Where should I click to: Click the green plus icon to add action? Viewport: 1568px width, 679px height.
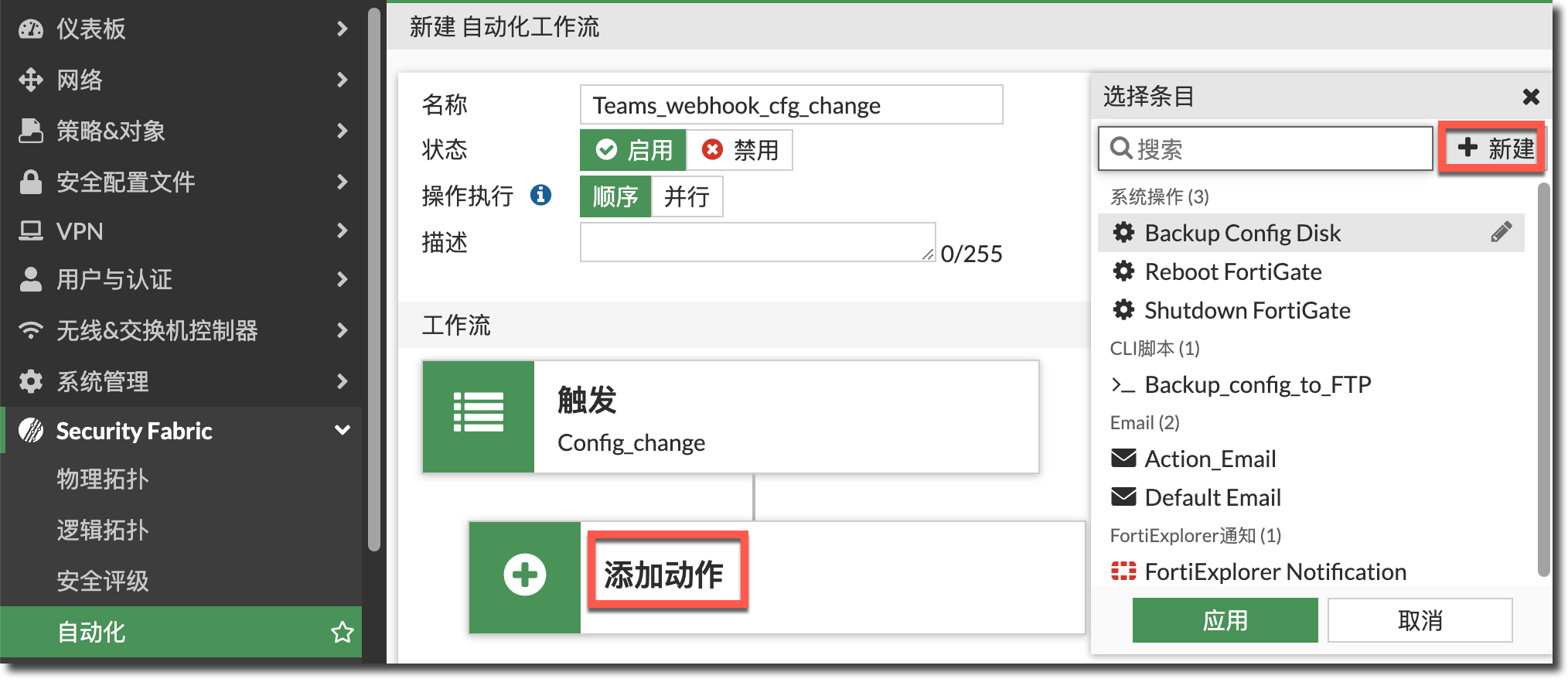(525, 576)
